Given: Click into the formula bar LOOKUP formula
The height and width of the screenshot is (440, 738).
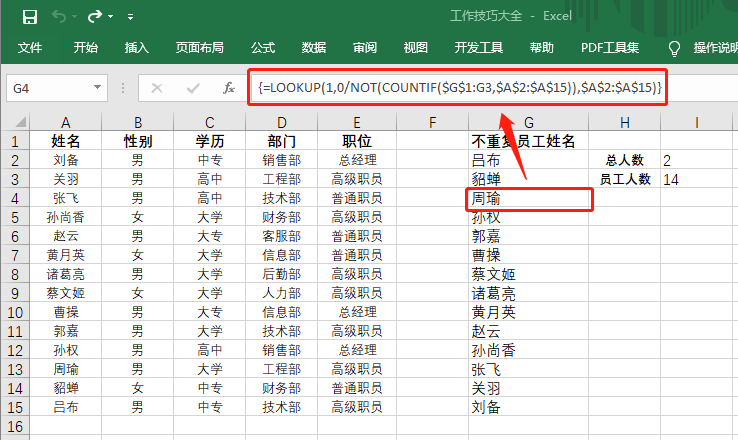Looking at the screenshot, I should coord(459,88).
